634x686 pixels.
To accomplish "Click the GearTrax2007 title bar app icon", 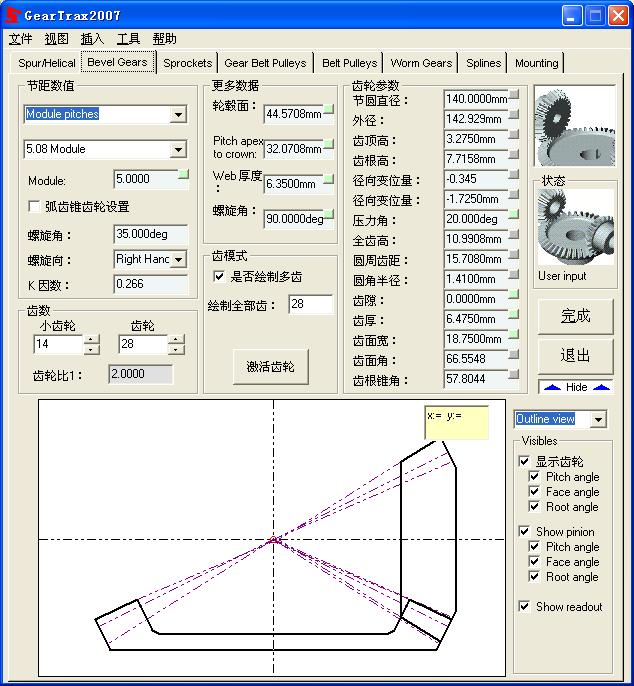I will click(x=12, y=15).
